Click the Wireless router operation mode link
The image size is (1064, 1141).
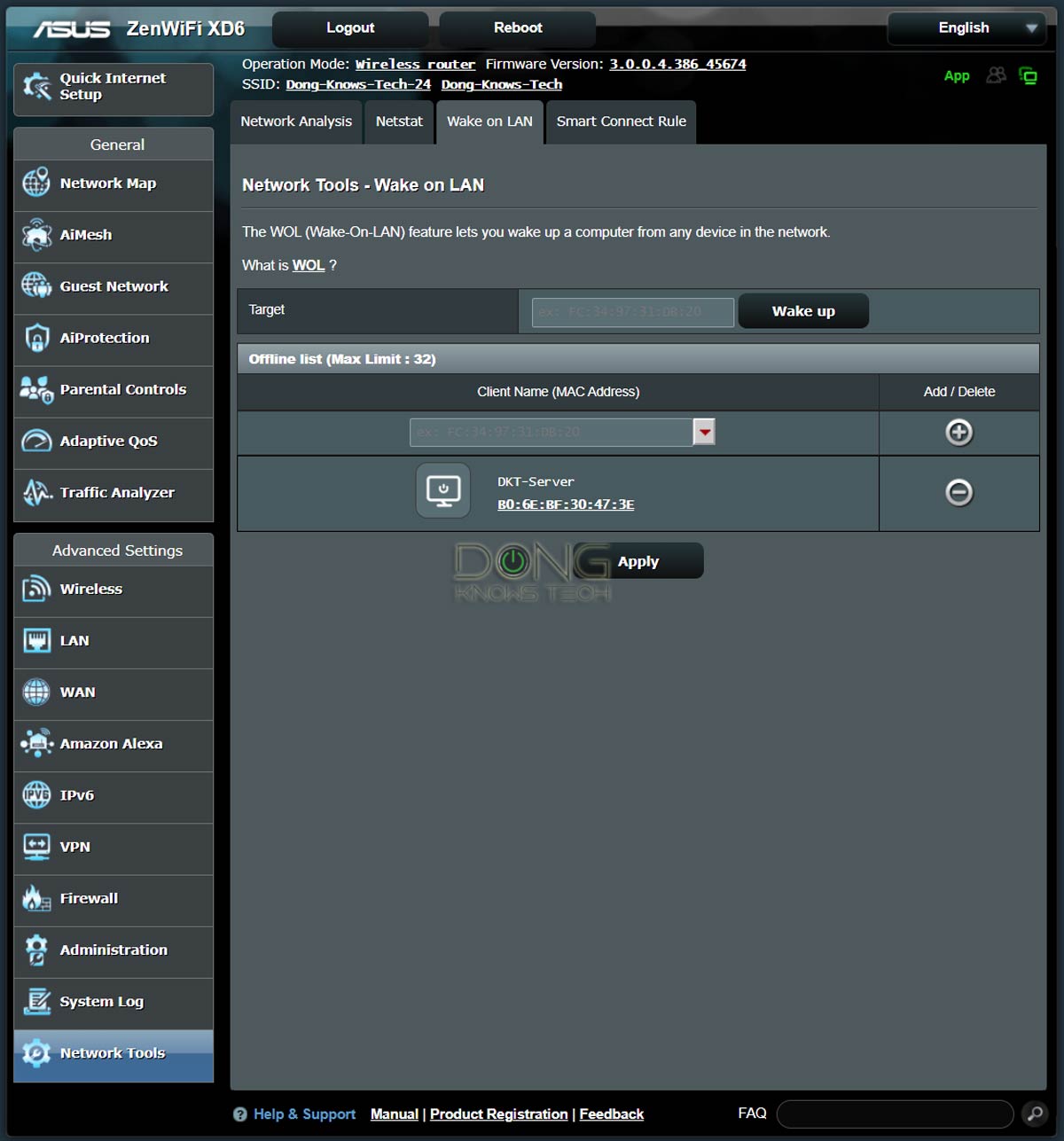point(415,64)
